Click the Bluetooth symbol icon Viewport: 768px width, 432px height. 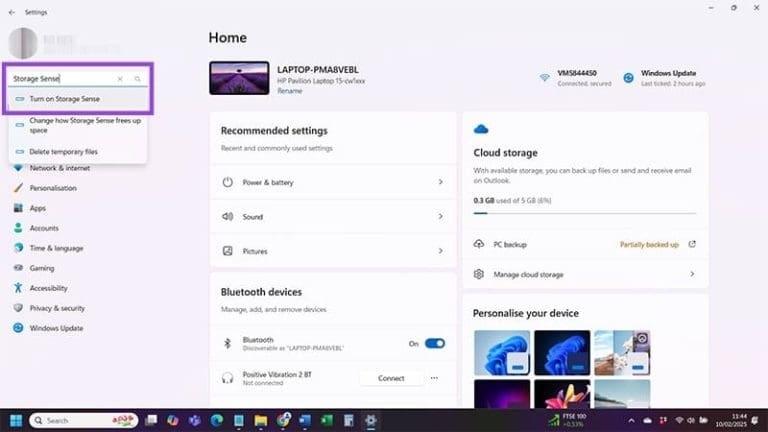[x=227, y=343]
